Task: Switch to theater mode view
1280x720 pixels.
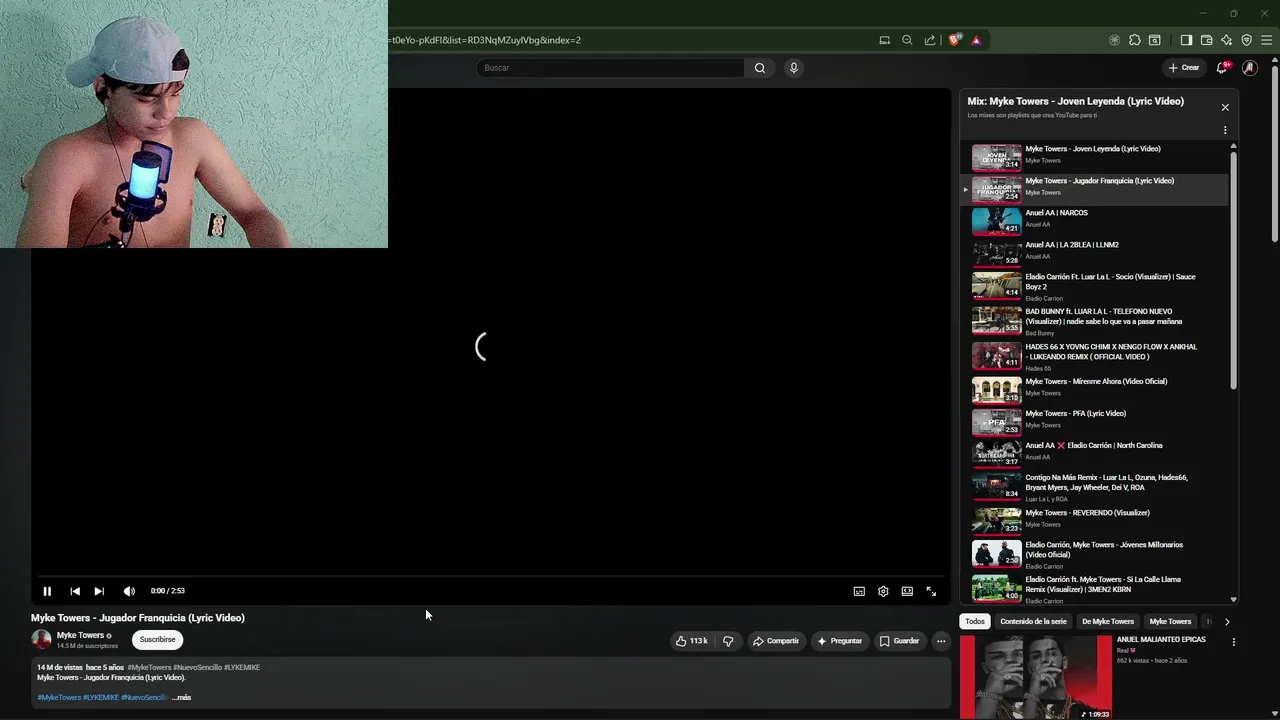Action: (907, 591)
